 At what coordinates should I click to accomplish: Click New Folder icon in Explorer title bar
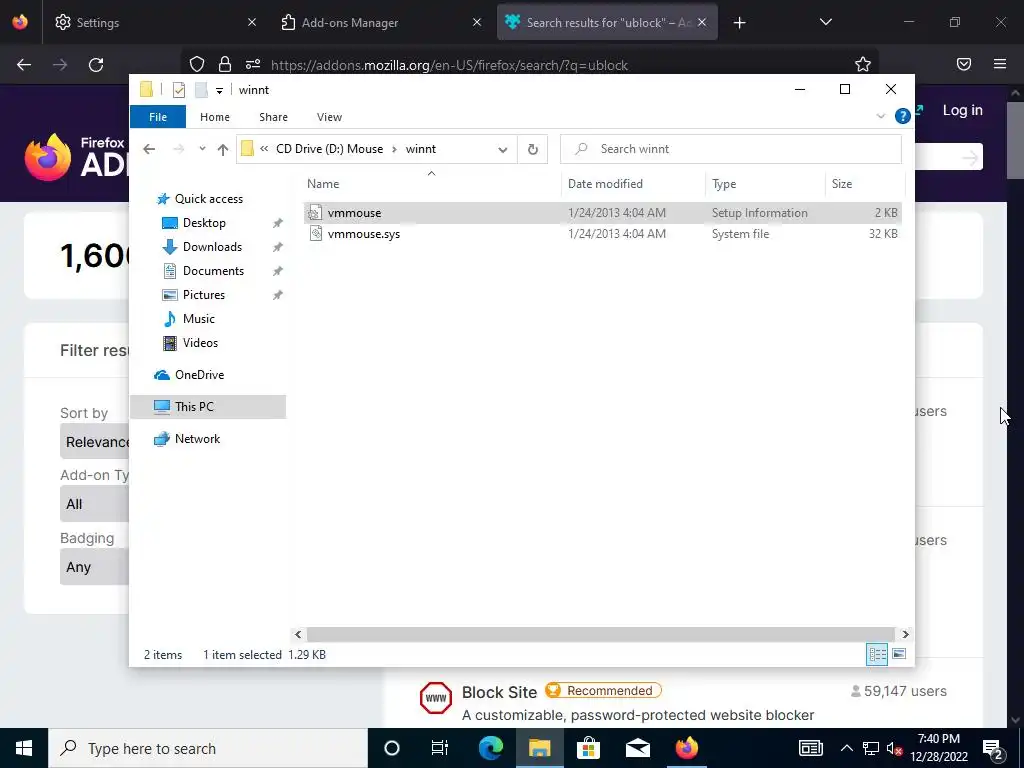pos(201,90)
